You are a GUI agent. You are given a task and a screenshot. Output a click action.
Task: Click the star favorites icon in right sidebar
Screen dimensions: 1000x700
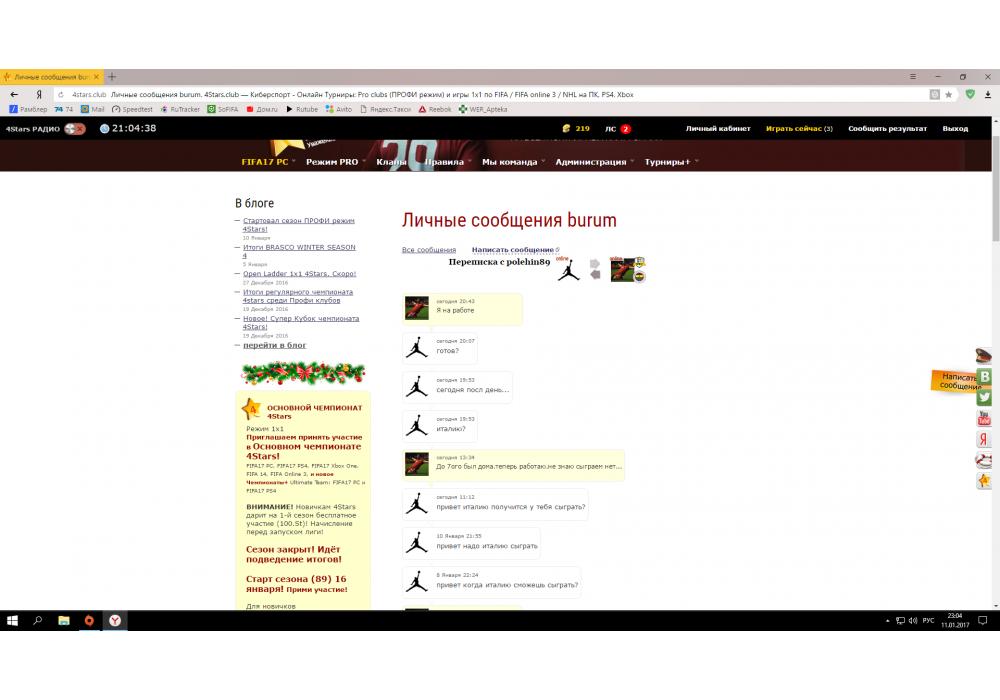tap(985, 481)
